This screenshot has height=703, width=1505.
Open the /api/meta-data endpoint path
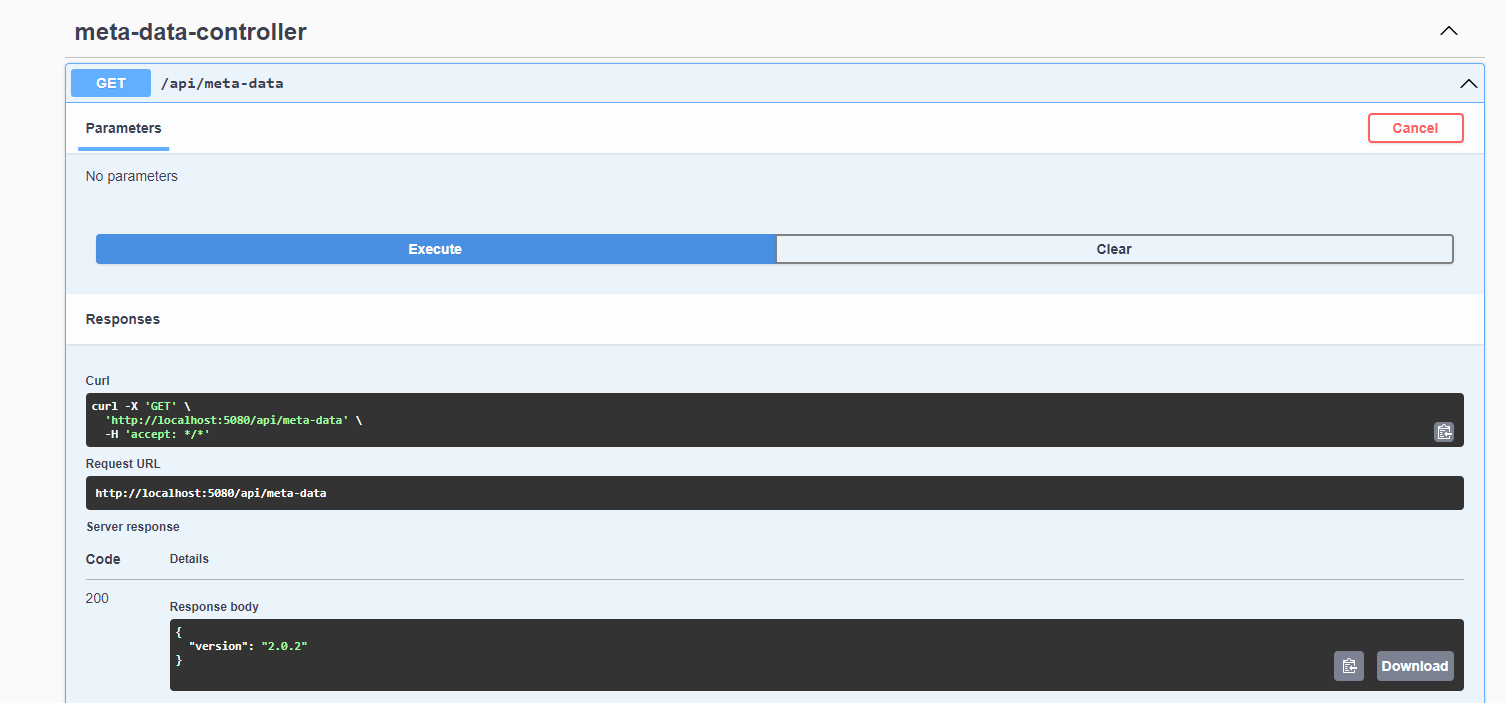tap(222, 83)
